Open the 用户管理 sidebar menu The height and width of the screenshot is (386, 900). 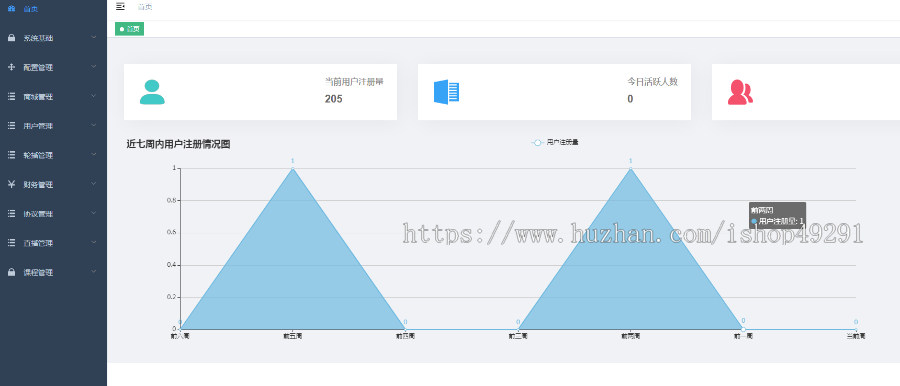pos(53,126)
